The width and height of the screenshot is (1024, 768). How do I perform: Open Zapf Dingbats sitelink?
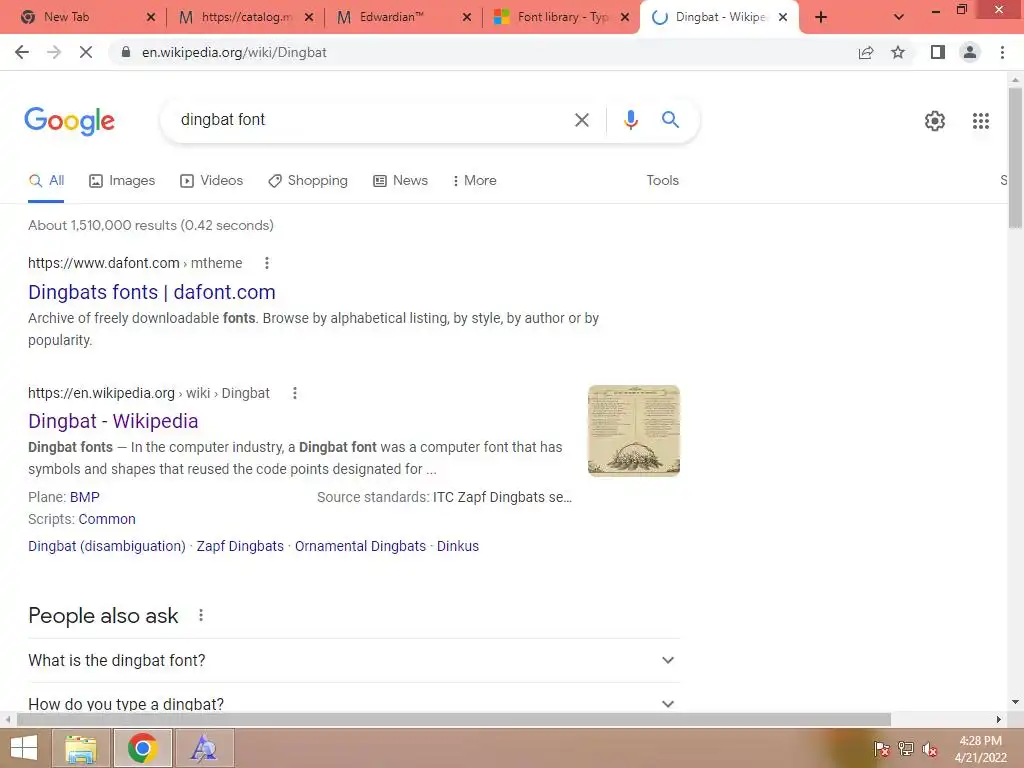coord(240,546)
